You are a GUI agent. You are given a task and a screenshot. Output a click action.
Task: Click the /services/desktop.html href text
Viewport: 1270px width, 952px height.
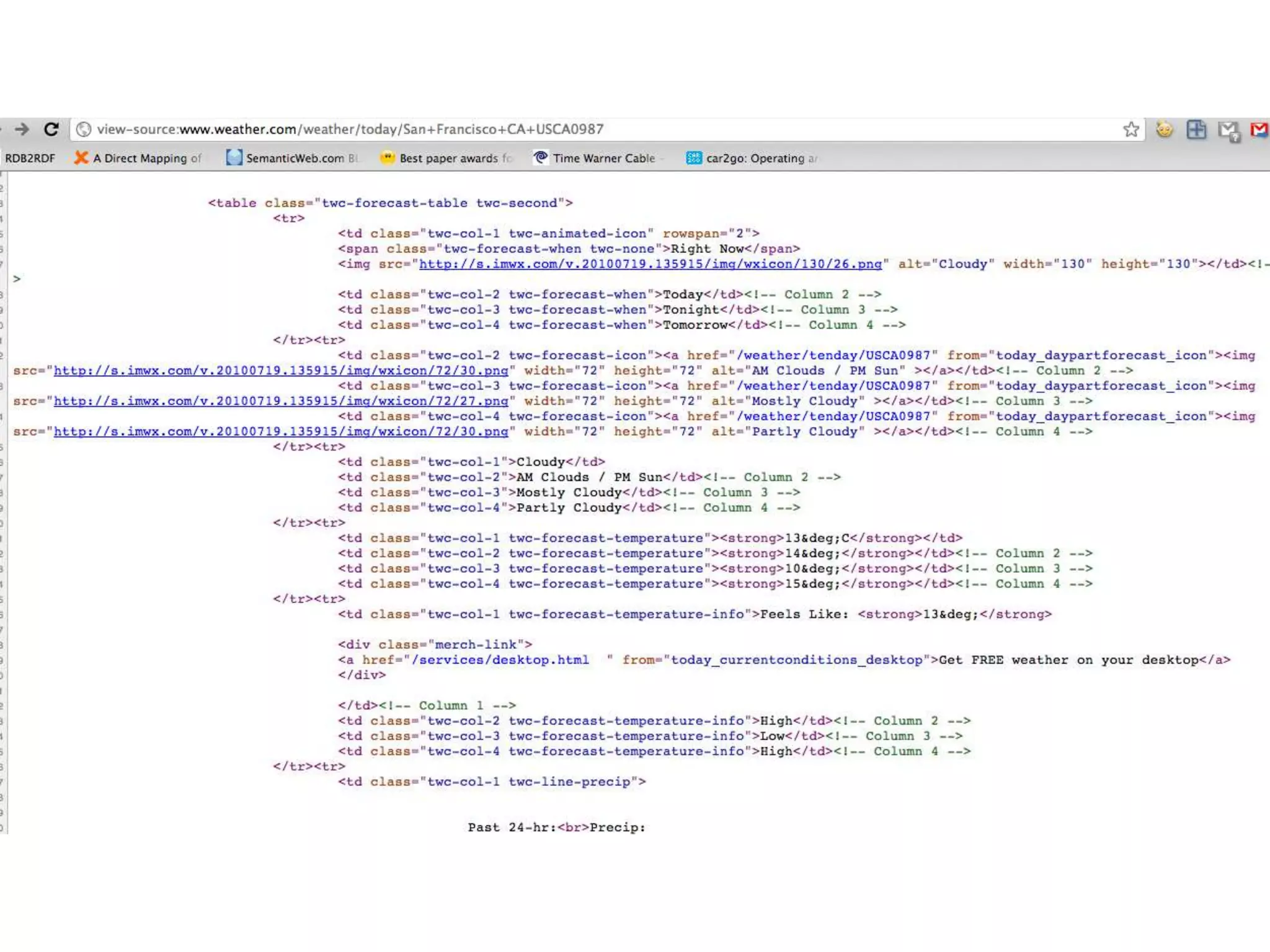pos(500,660)
